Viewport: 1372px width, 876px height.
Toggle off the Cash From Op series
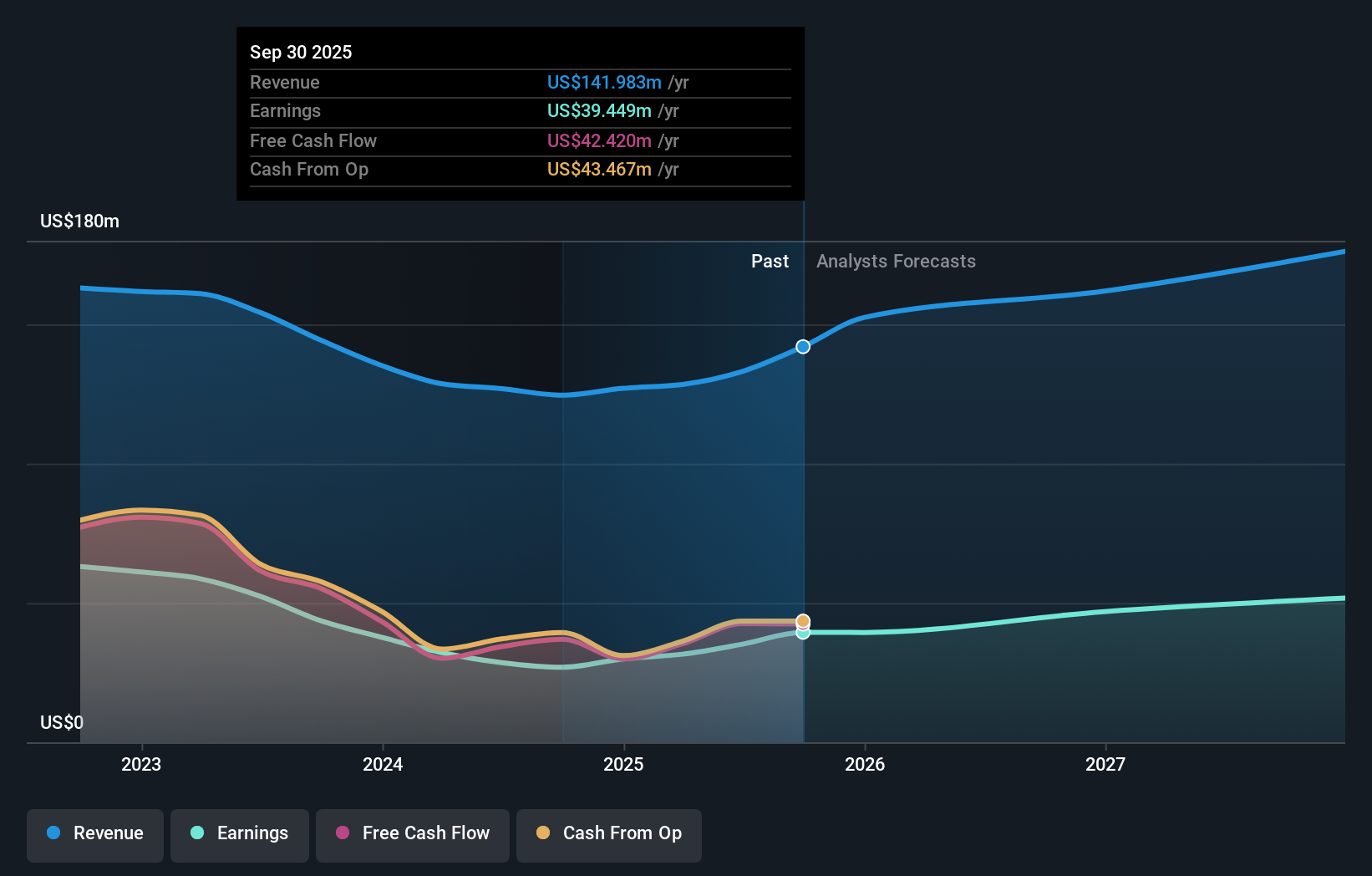[608, 834]
